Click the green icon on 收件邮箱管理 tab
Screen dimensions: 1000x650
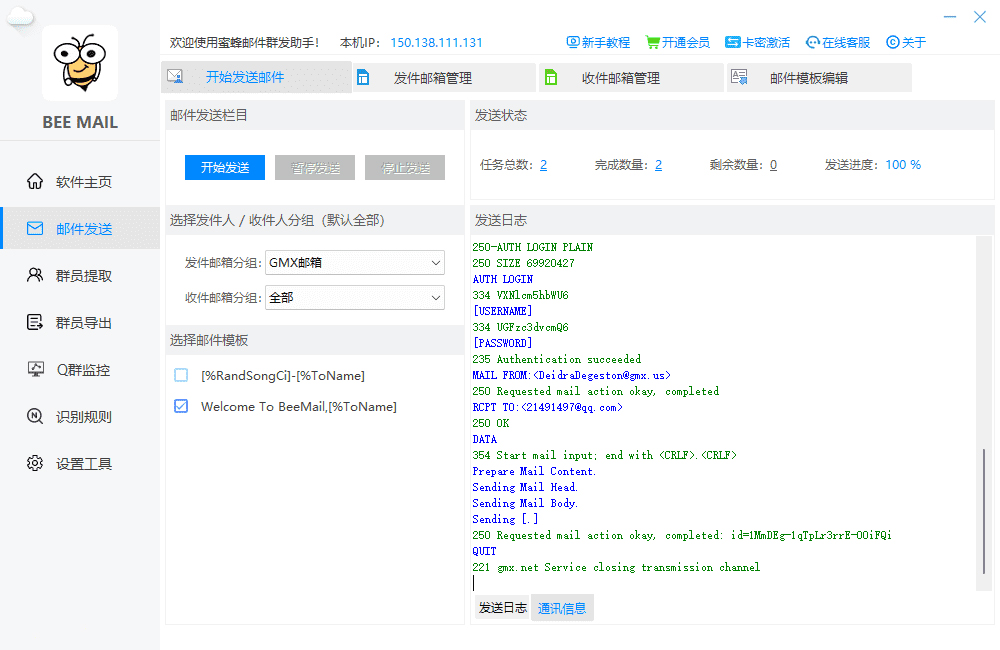point(551,77)
